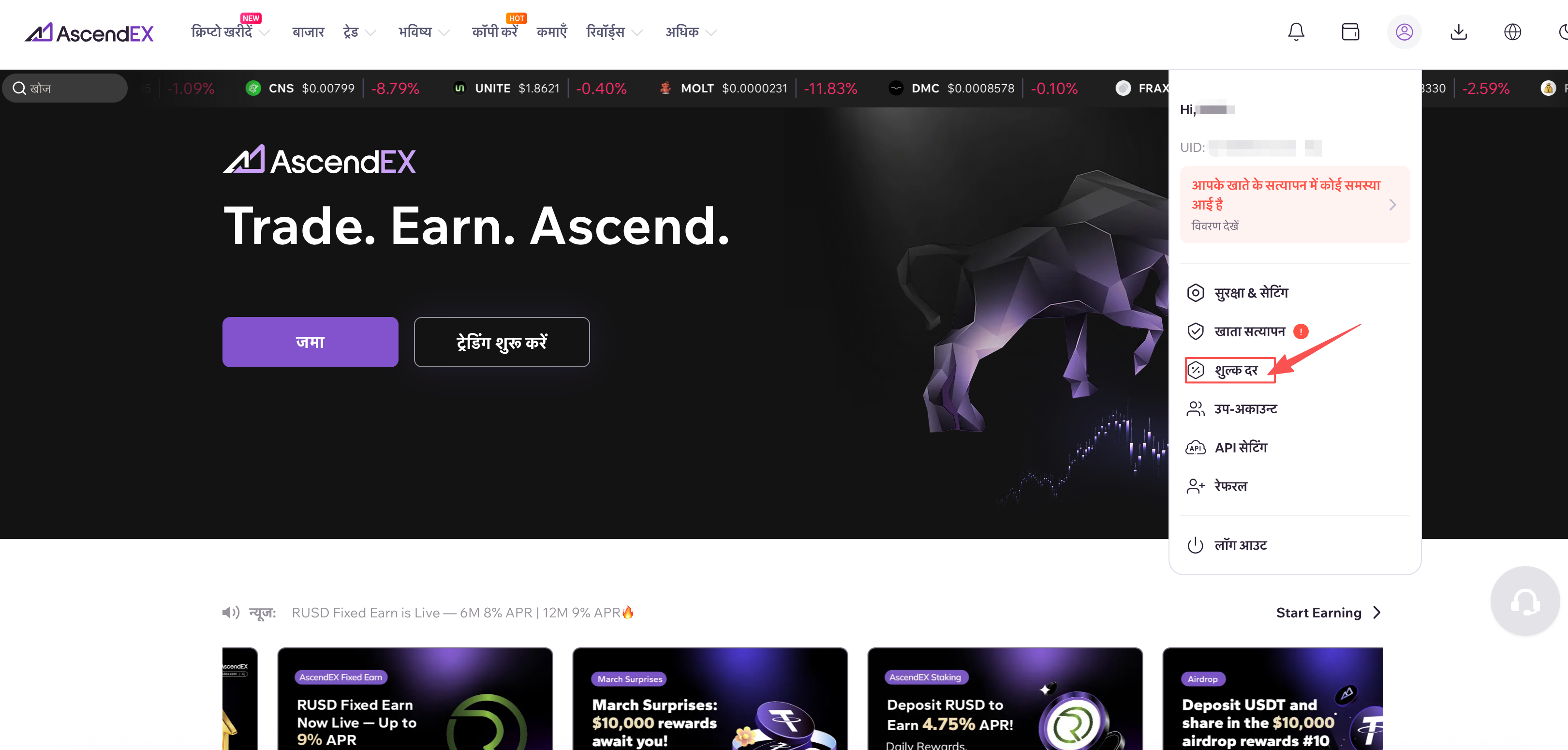Image resolution: width=1568 pixels, height=750 pixels.
Task: Expand the रिवॉर्ड्स dropdown menu
Action: (614, 32)
